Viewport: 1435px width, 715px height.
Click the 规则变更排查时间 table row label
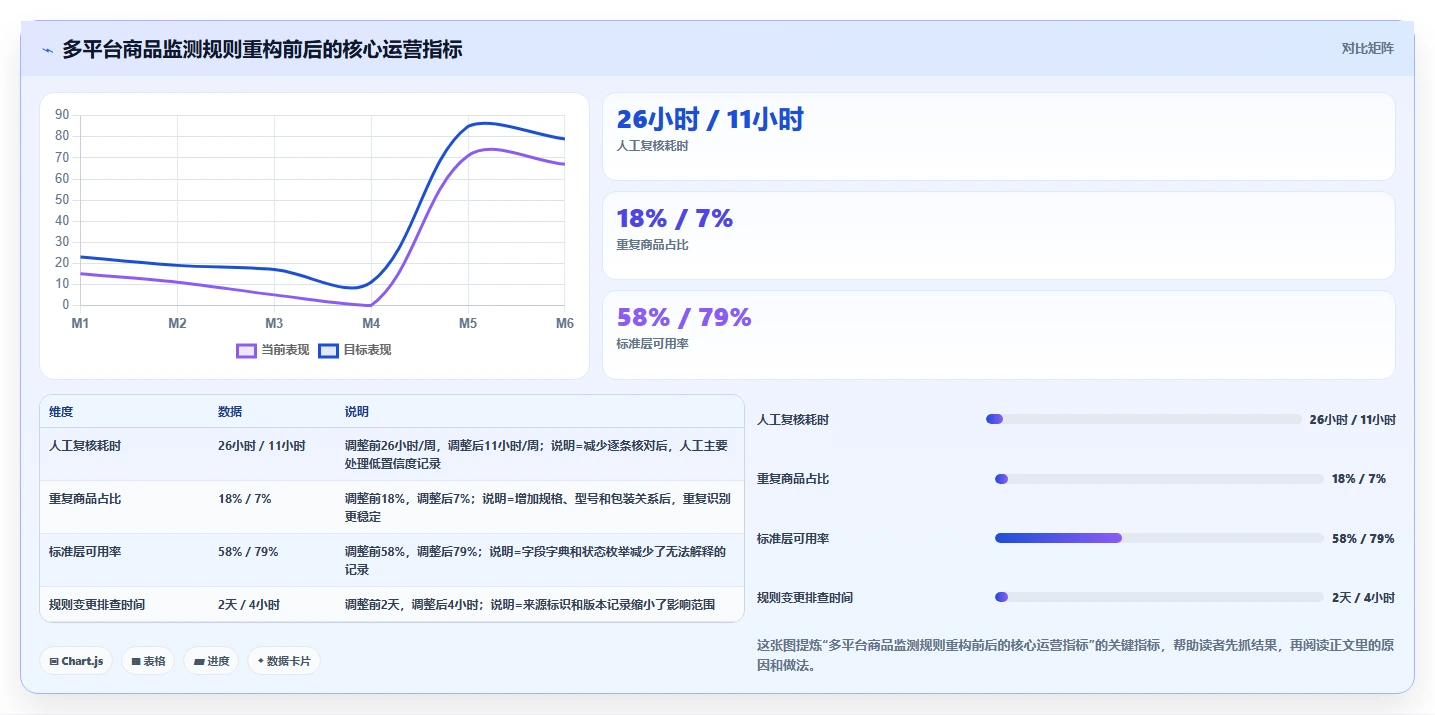point(97,604)
